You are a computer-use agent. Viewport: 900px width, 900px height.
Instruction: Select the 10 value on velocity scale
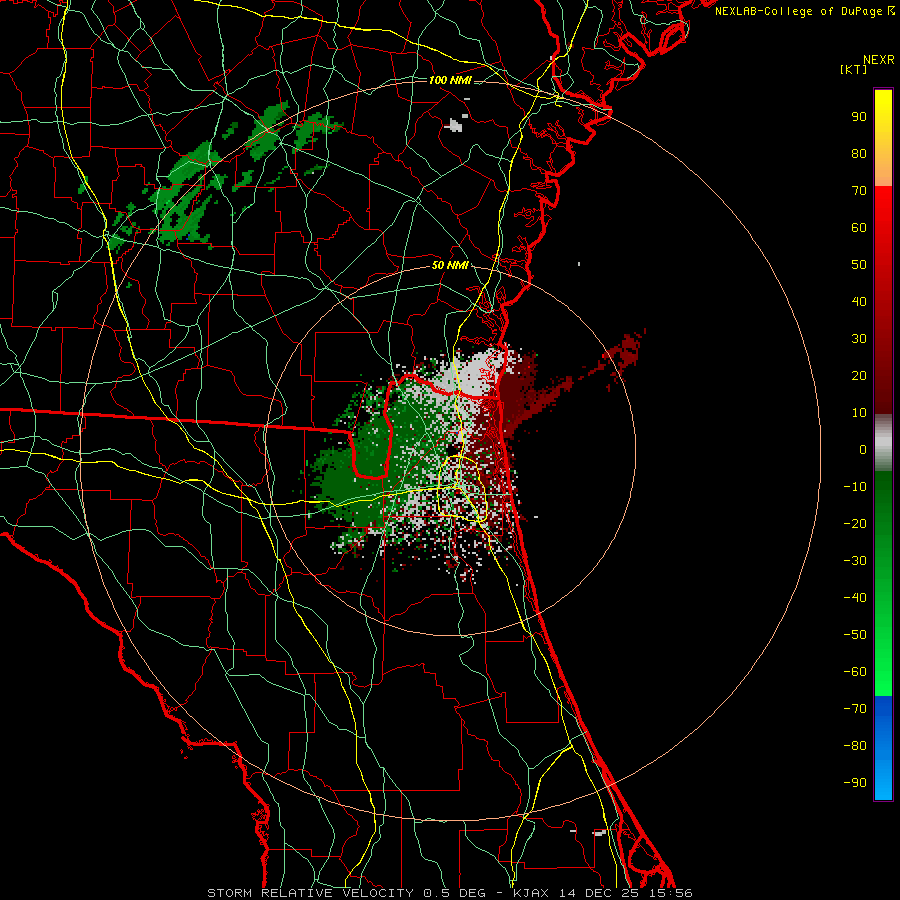point(859,413)
